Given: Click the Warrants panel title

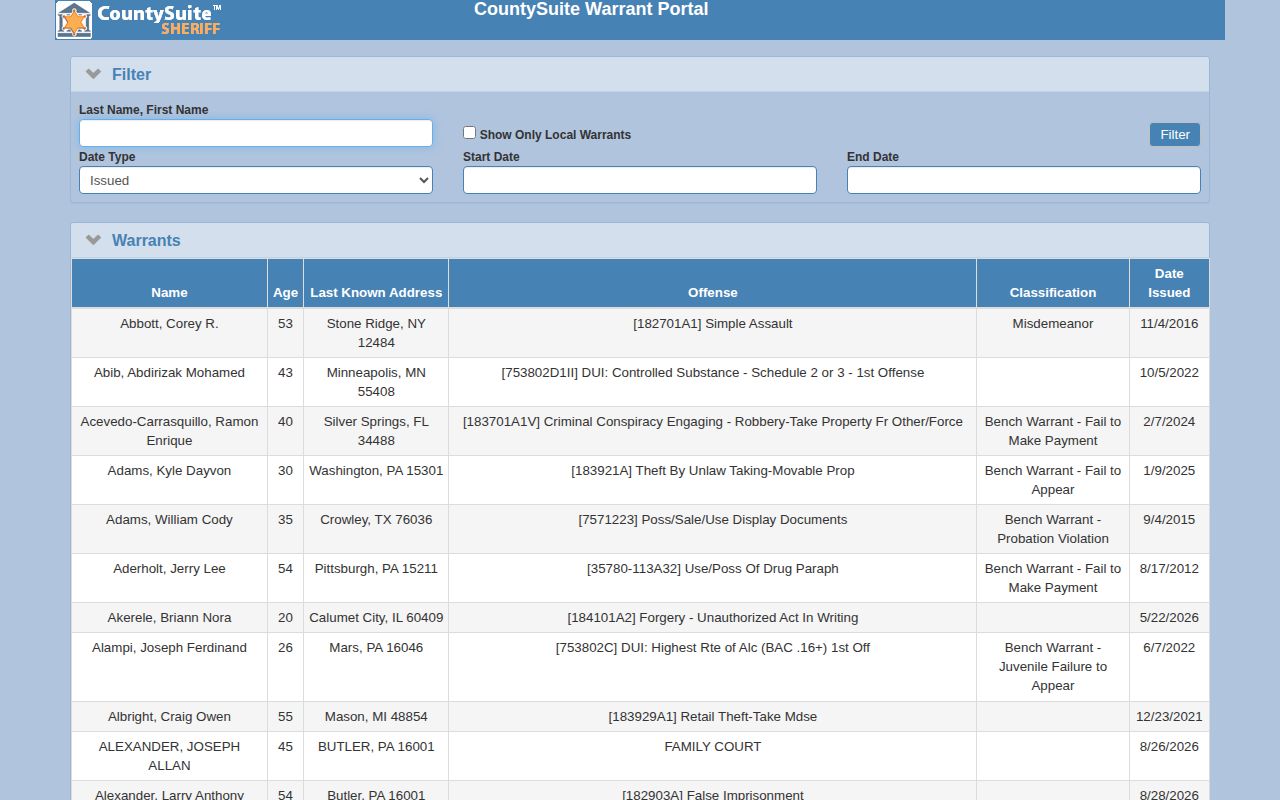Looking at the screenshot, I should click(146, 240).
